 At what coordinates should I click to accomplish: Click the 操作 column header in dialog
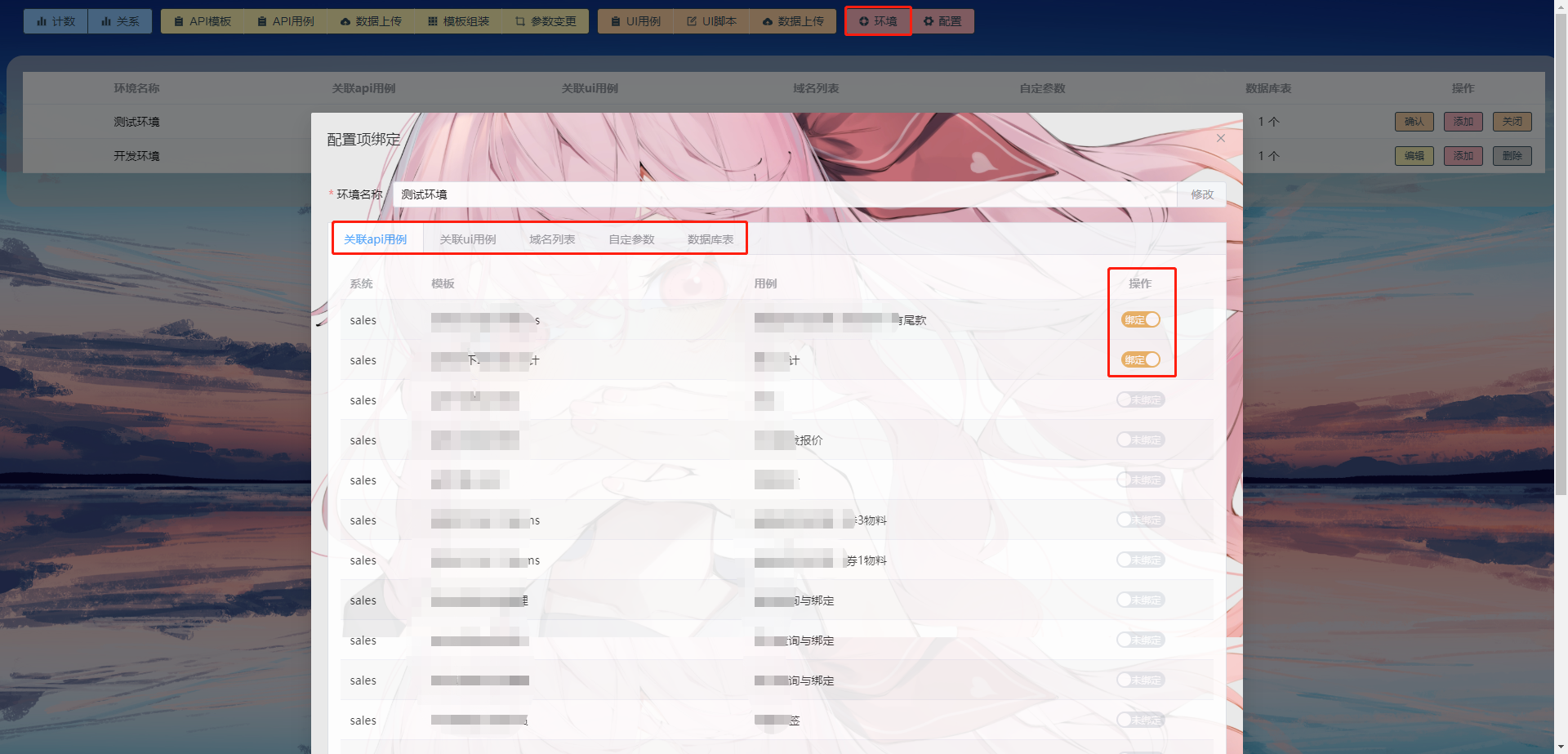coord(1140,283)
